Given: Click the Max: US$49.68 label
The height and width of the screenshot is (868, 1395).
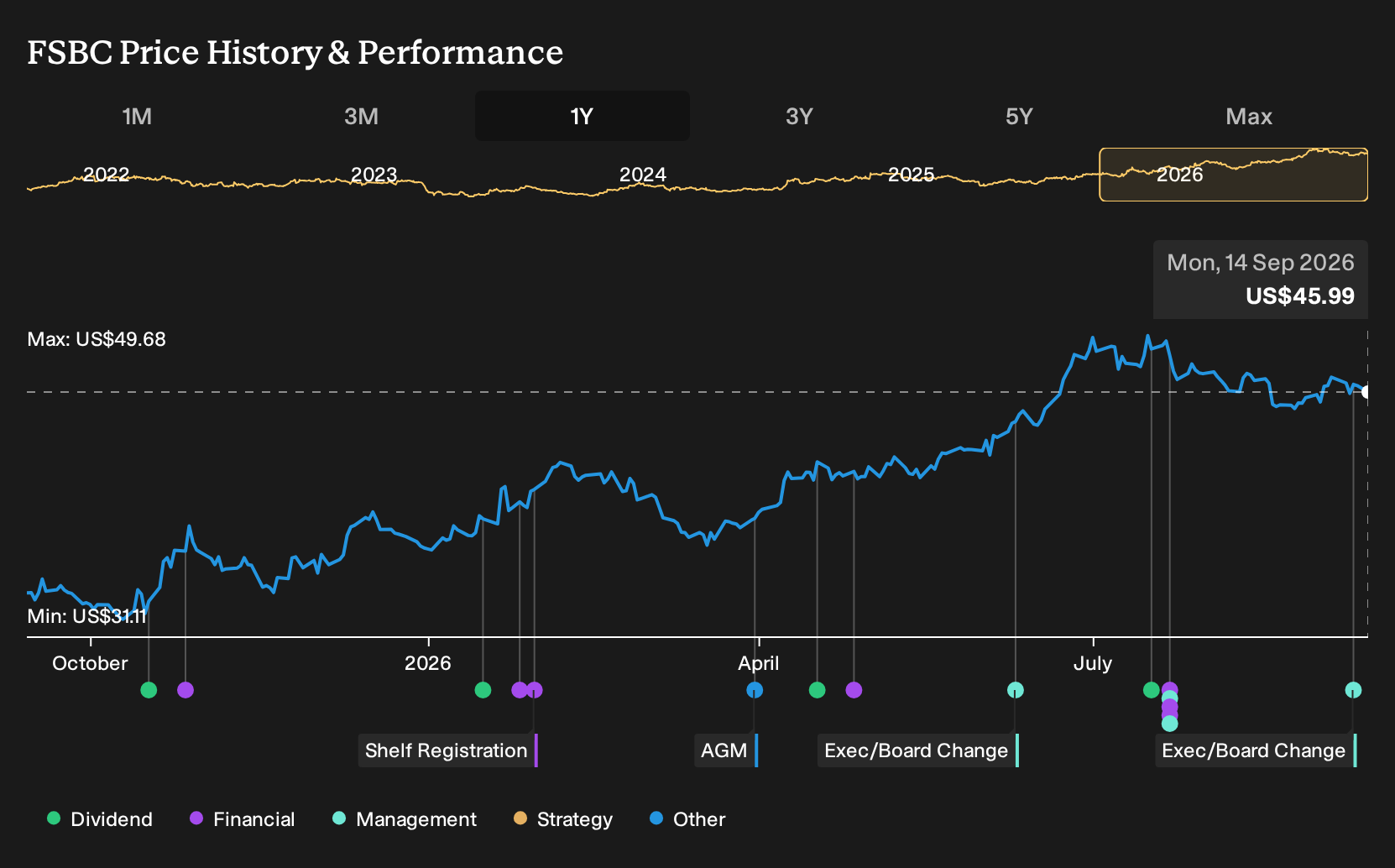Looking at the screenshot, I should pos(97,339).
